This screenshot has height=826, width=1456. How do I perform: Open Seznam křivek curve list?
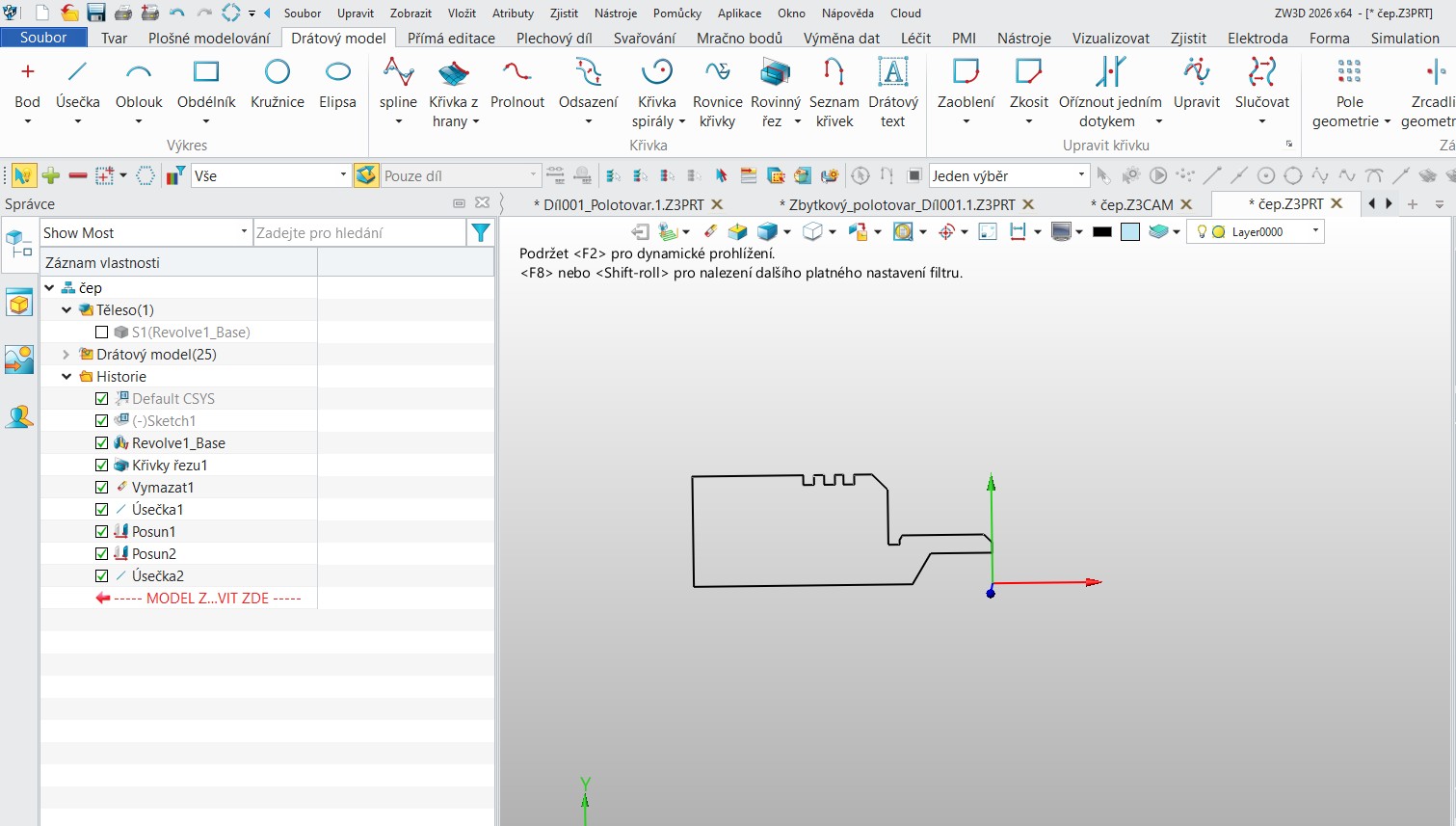(834, 93)
